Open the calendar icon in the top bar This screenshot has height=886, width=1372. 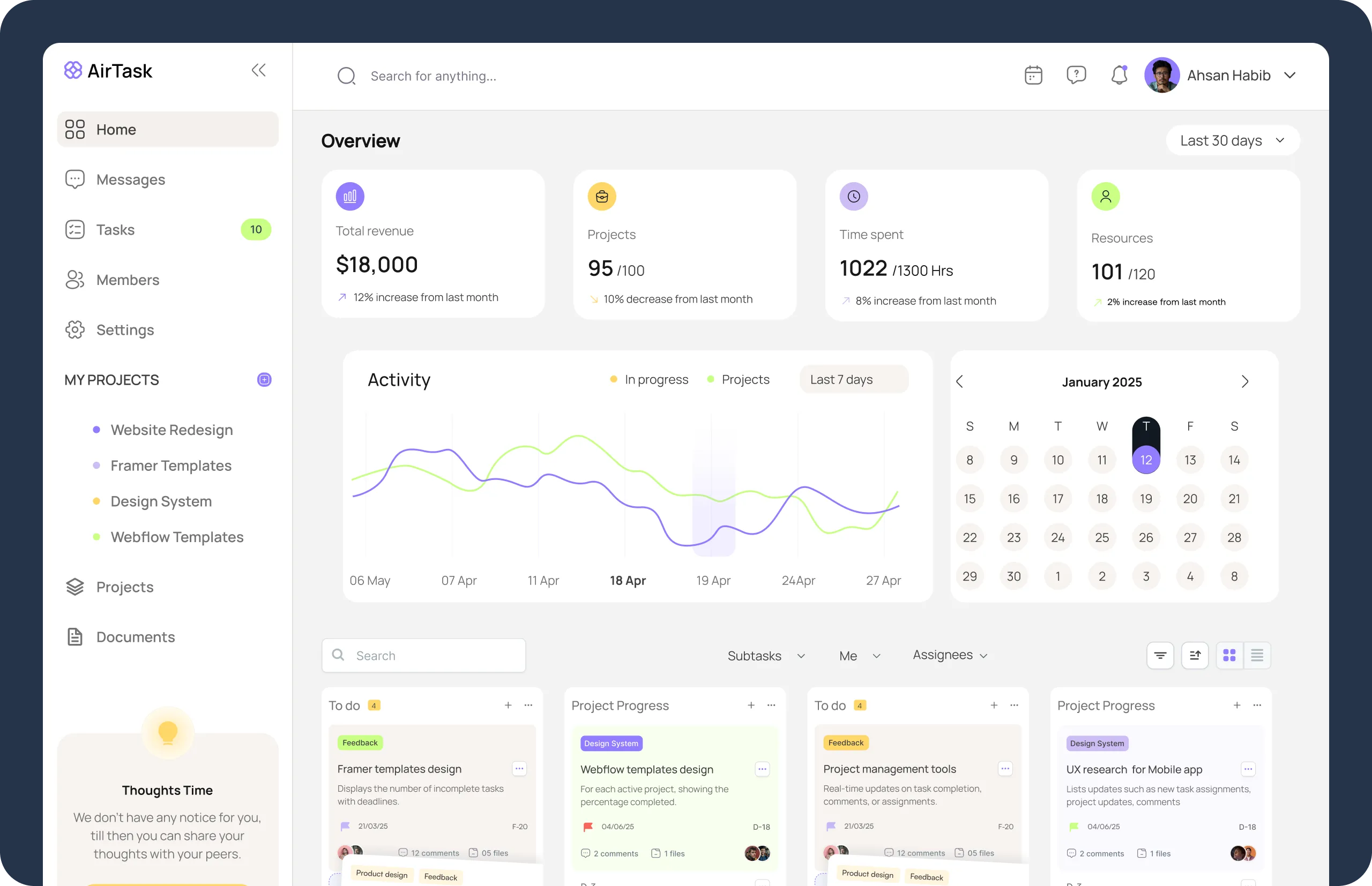(1033, 75)
